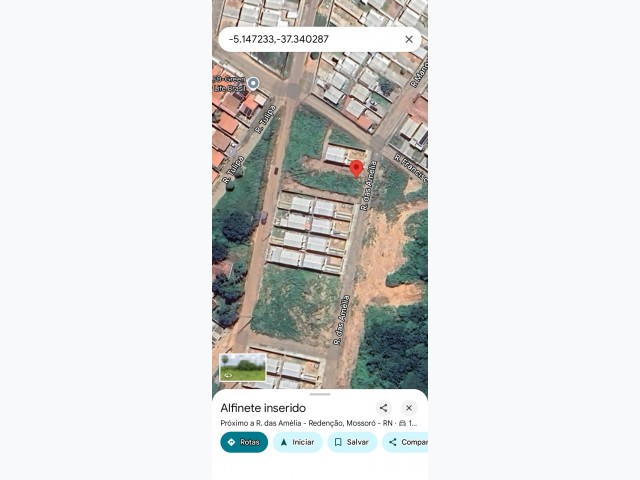
Task: Clear the coordinates from the search bar
Action: pyautogui.click(x=408, y=39)
